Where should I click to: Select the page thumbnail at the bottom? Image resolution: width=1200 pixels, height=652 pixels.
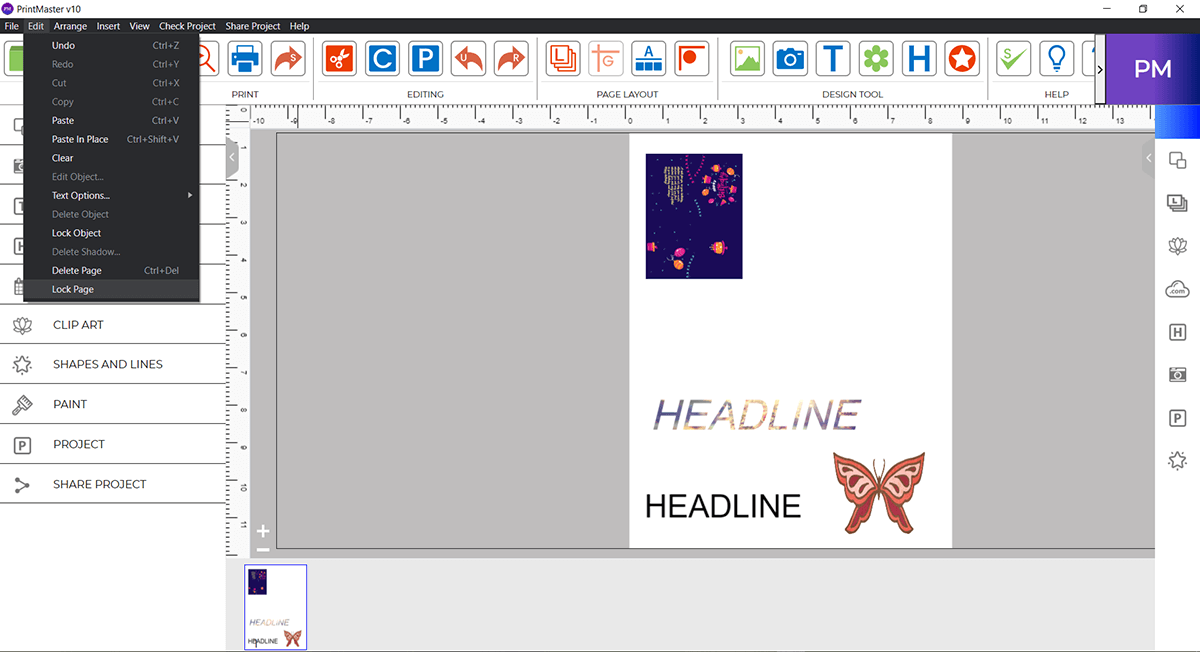(x=275, y=607)
